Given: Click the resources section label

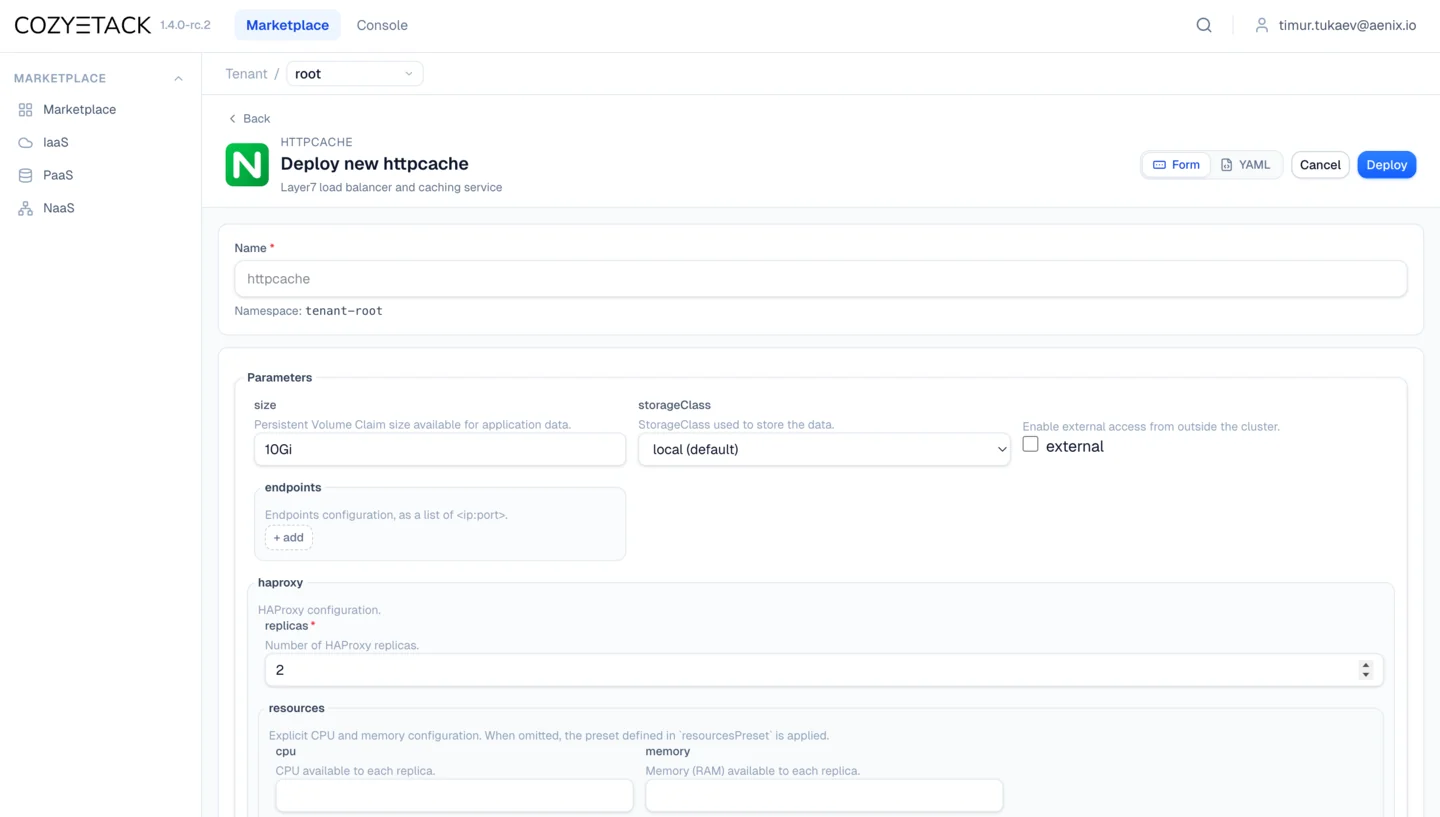Looking at the screenshot, I should point(296,708).
